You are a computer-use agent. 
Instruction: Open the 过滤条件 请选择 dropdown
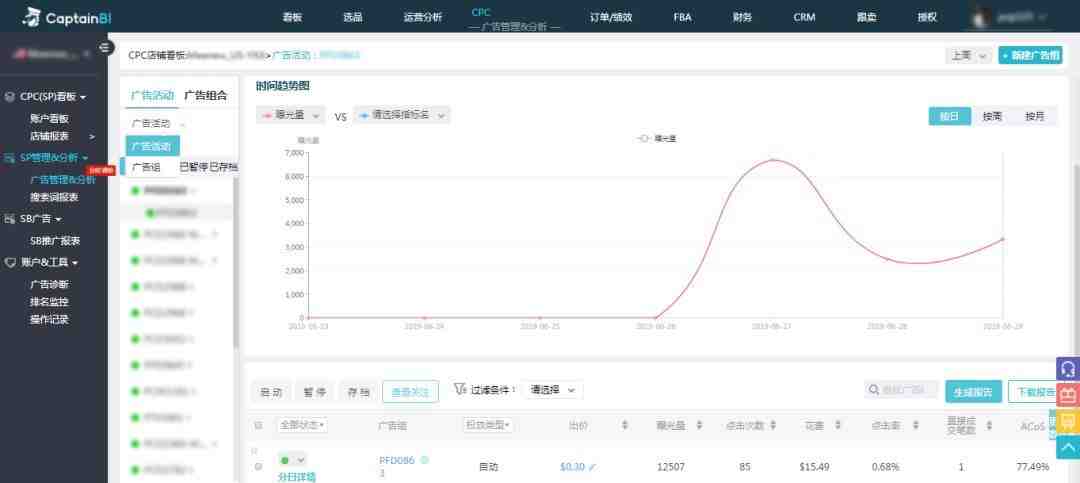pos(552,389)
